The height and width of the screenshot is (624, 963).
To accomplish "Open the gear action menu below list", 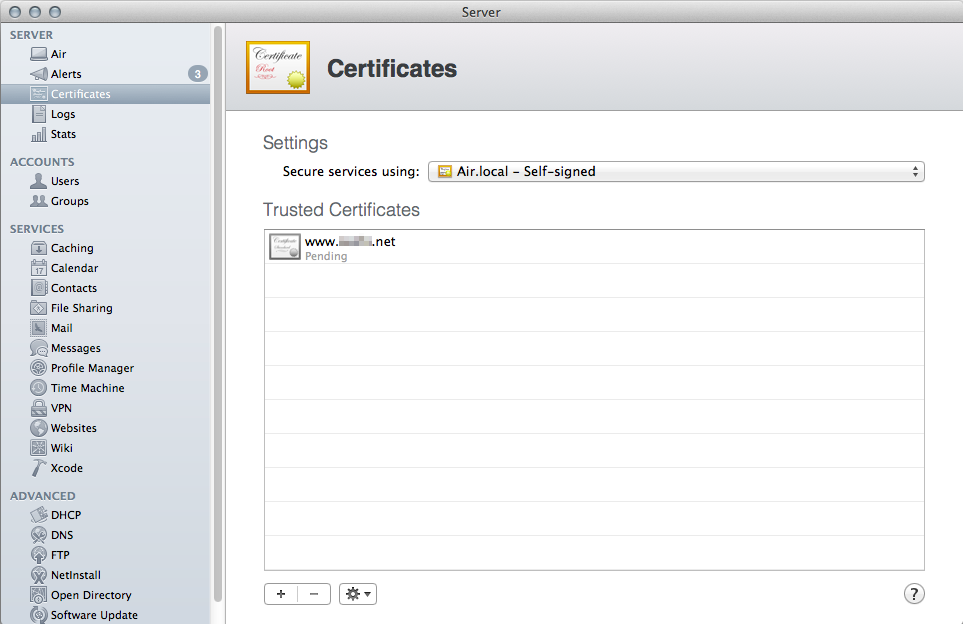I will [358, 594].
